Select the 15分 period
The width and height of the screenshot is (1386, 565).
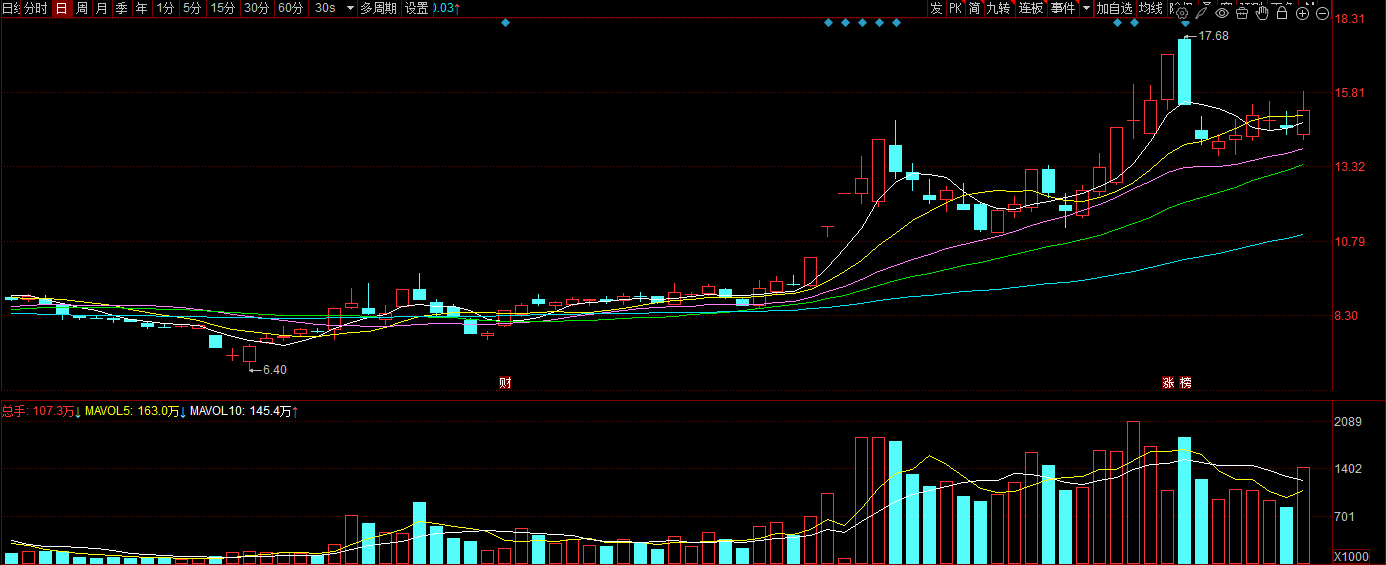(x=223, y=8)
